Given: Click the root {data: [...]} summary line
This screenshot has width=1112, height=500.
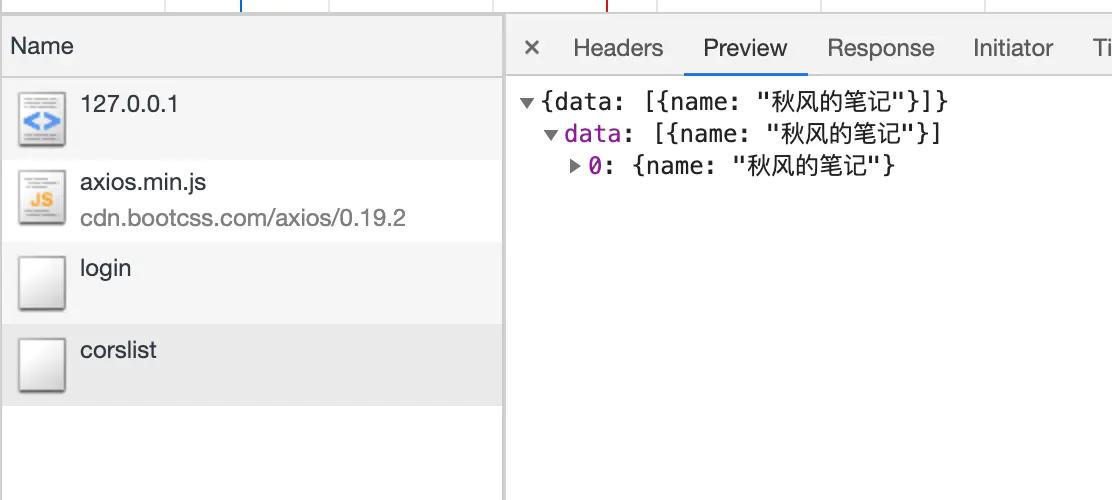Looking at the screenshot, I should click(744, 102).
